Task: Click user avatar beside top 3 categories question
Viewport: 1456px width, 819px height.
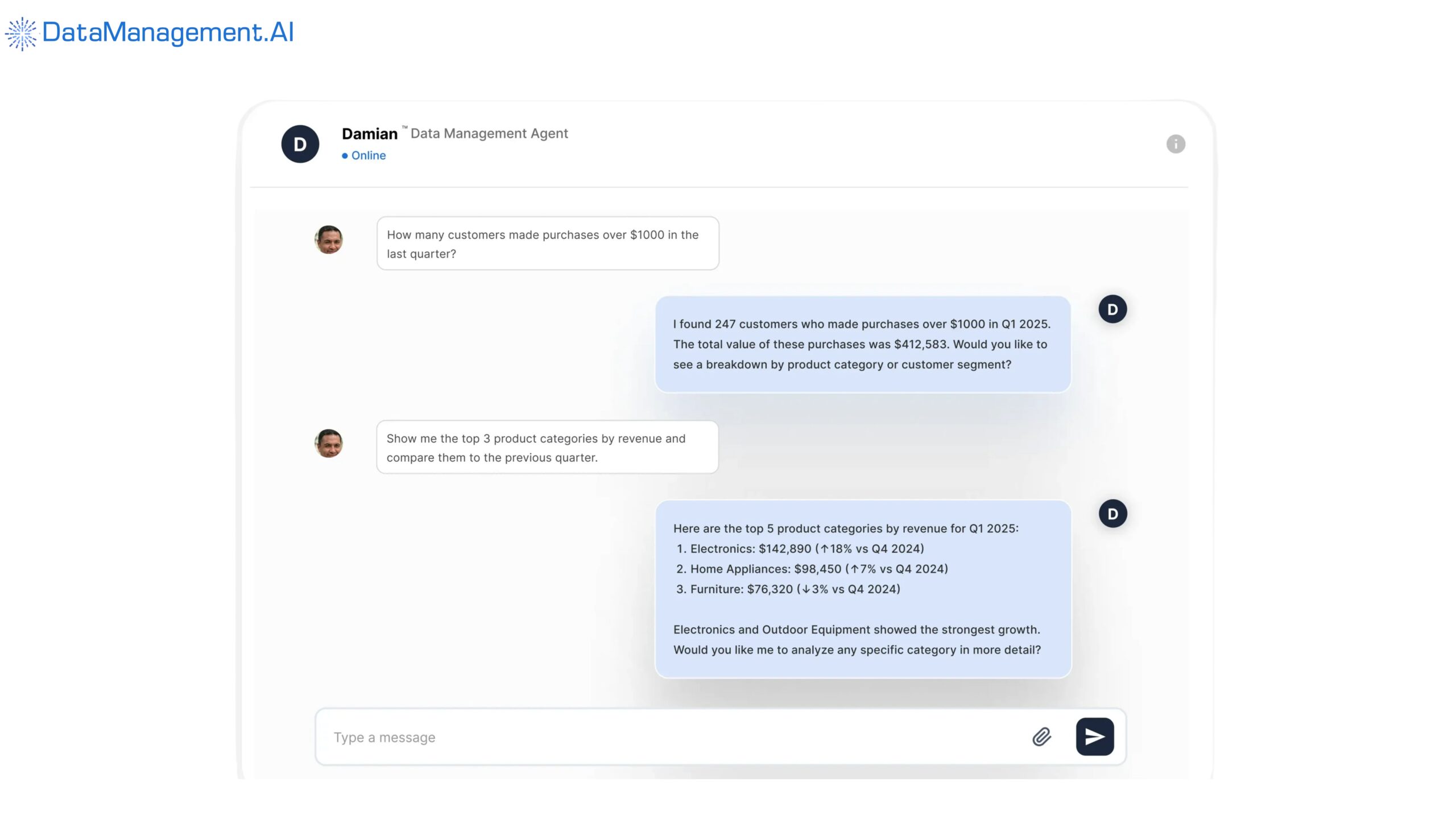Action: point(329,443)
